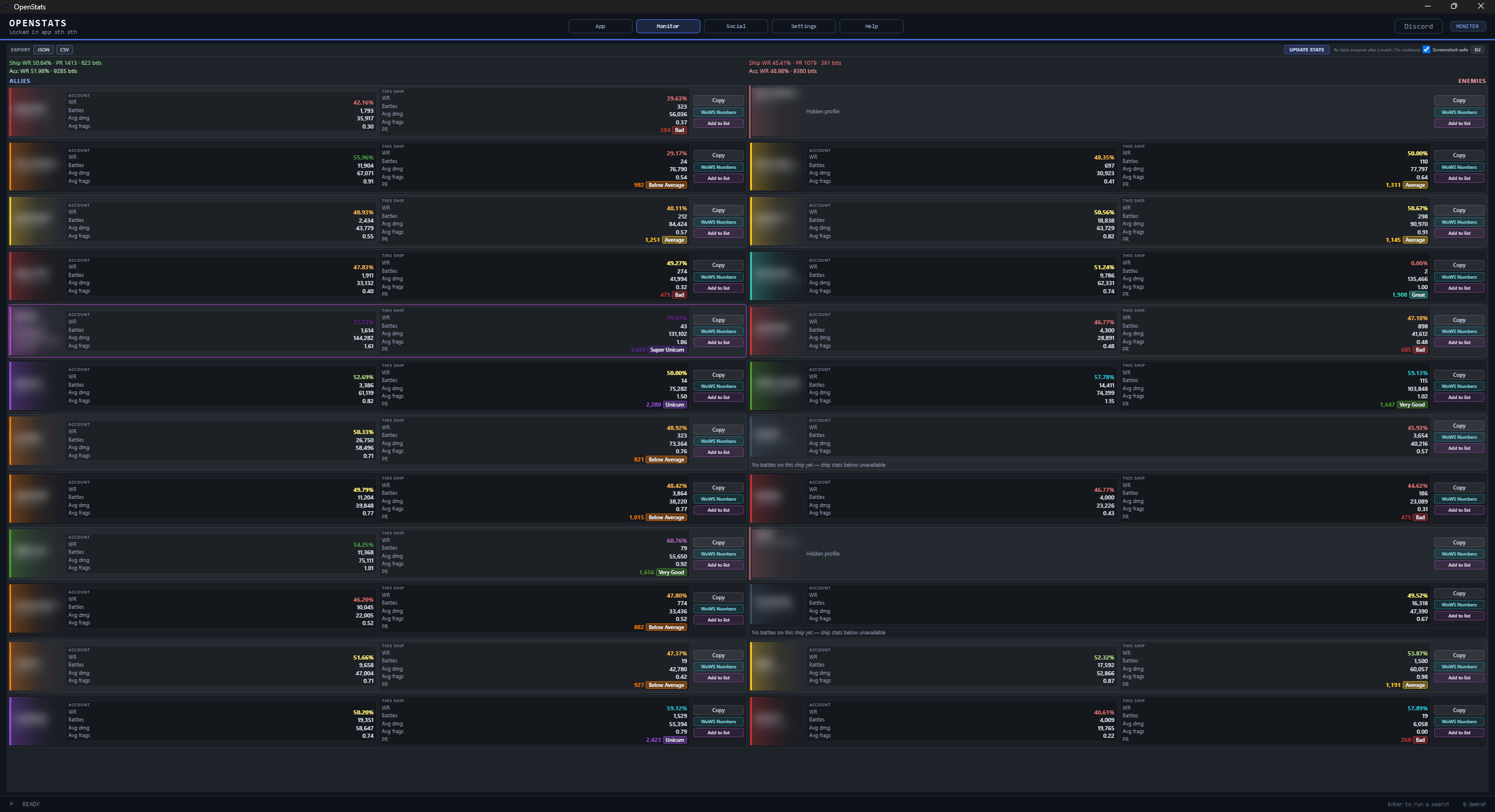Click UPDATE STATS to re-fetch player data
The height and width of the screenshot is (812, 1495).
[1306, 50]
